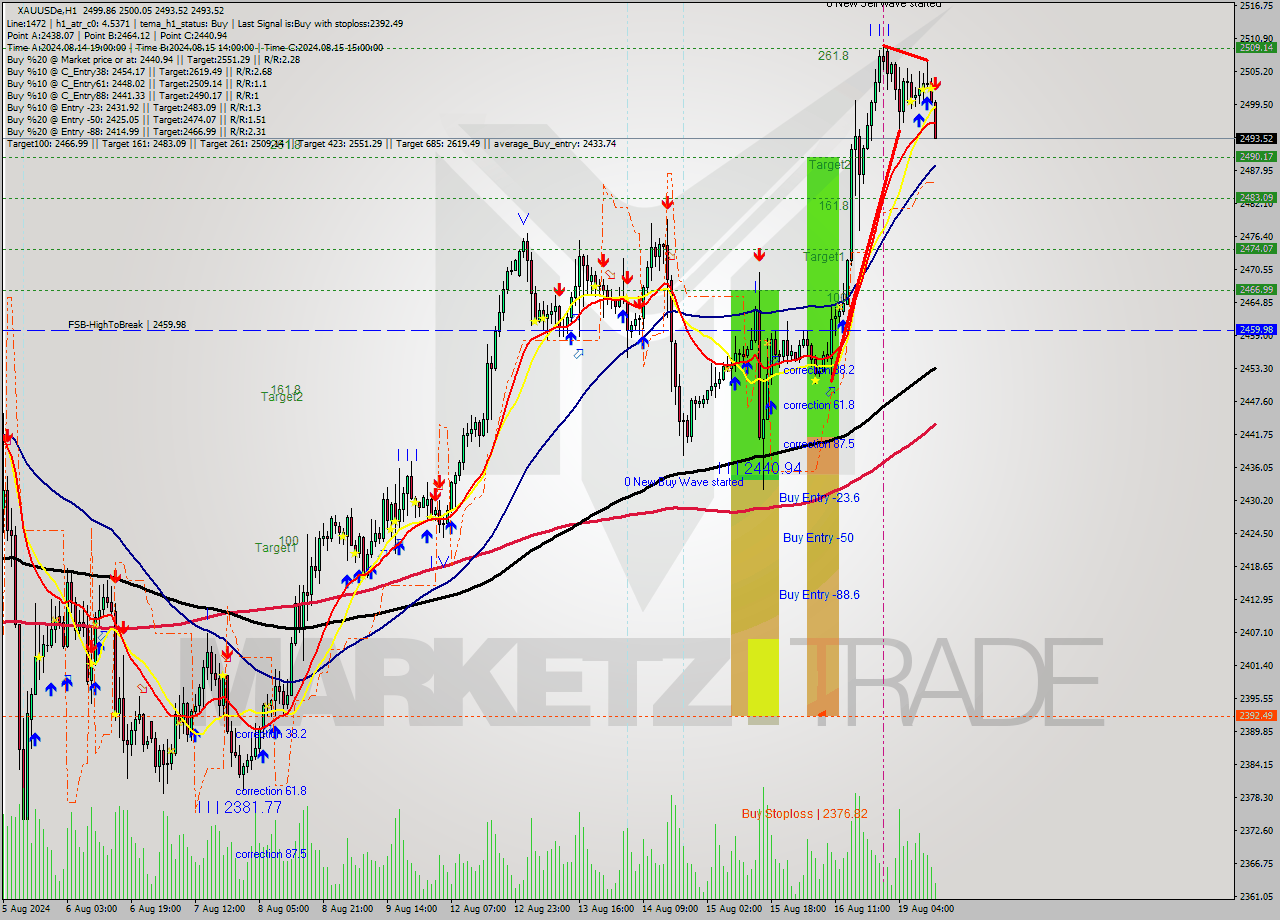Click the 'average_Buy_entry: 2433.74' text

pos(556,144)
